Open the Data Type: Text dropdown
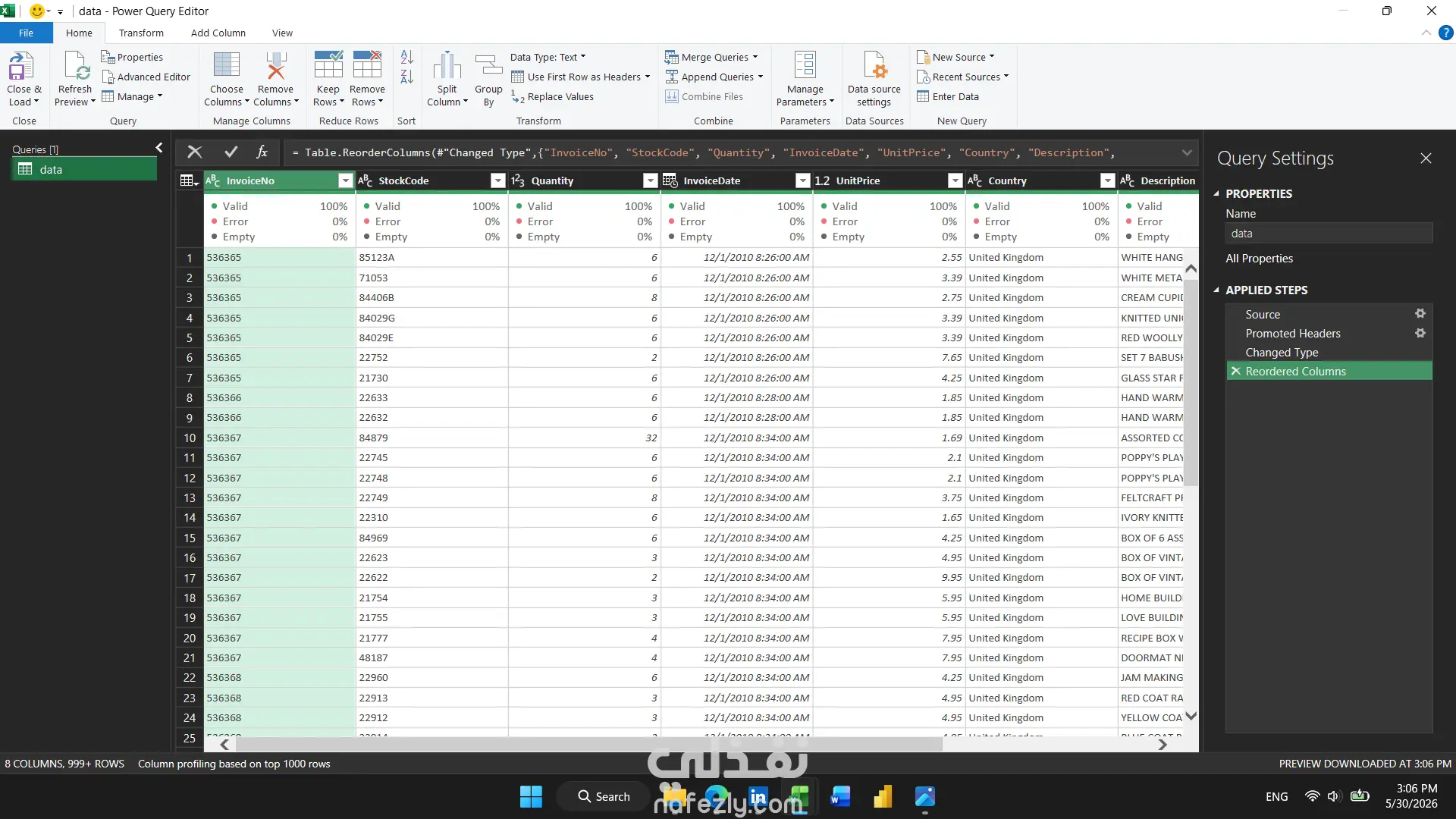This screenshot has height=819, width=1456. (x=548, y=57)
